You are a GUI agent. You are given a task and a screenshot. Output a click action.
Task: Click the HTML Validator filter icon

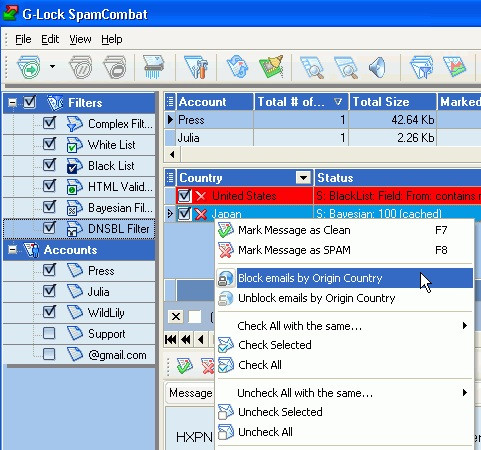pyautogui.click(x=75, y=187)
